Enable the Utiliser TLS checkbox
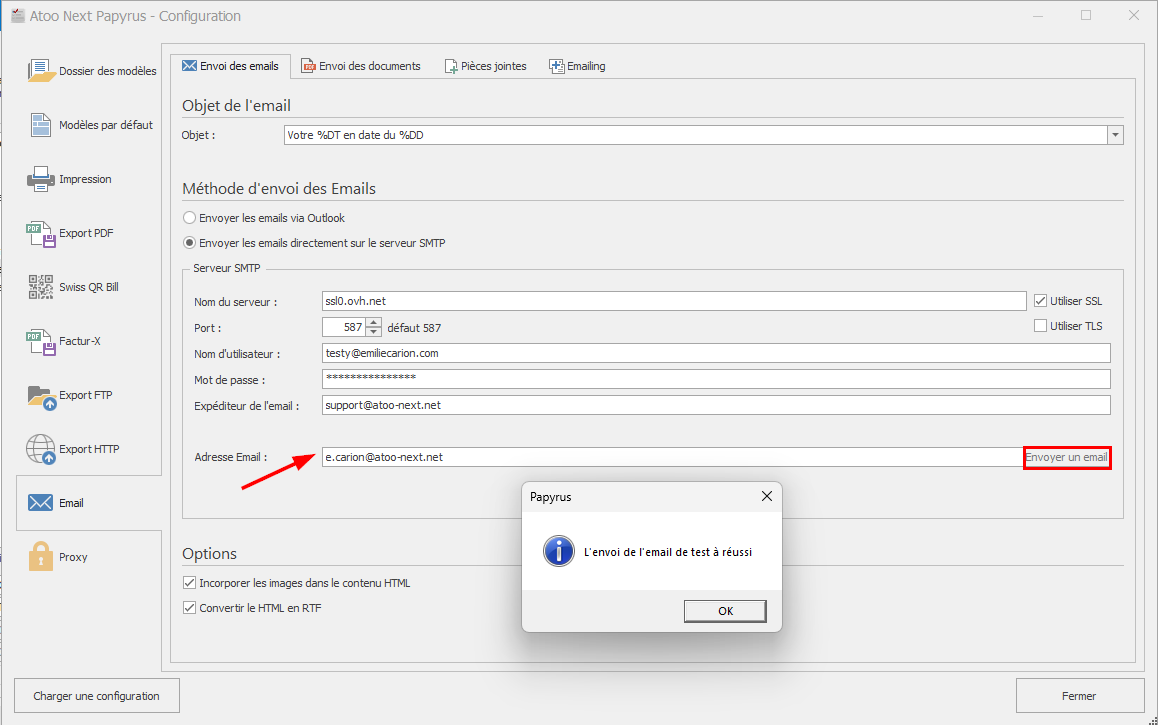The width and height of the screenshot is (1158, 725). (1041, 326)
